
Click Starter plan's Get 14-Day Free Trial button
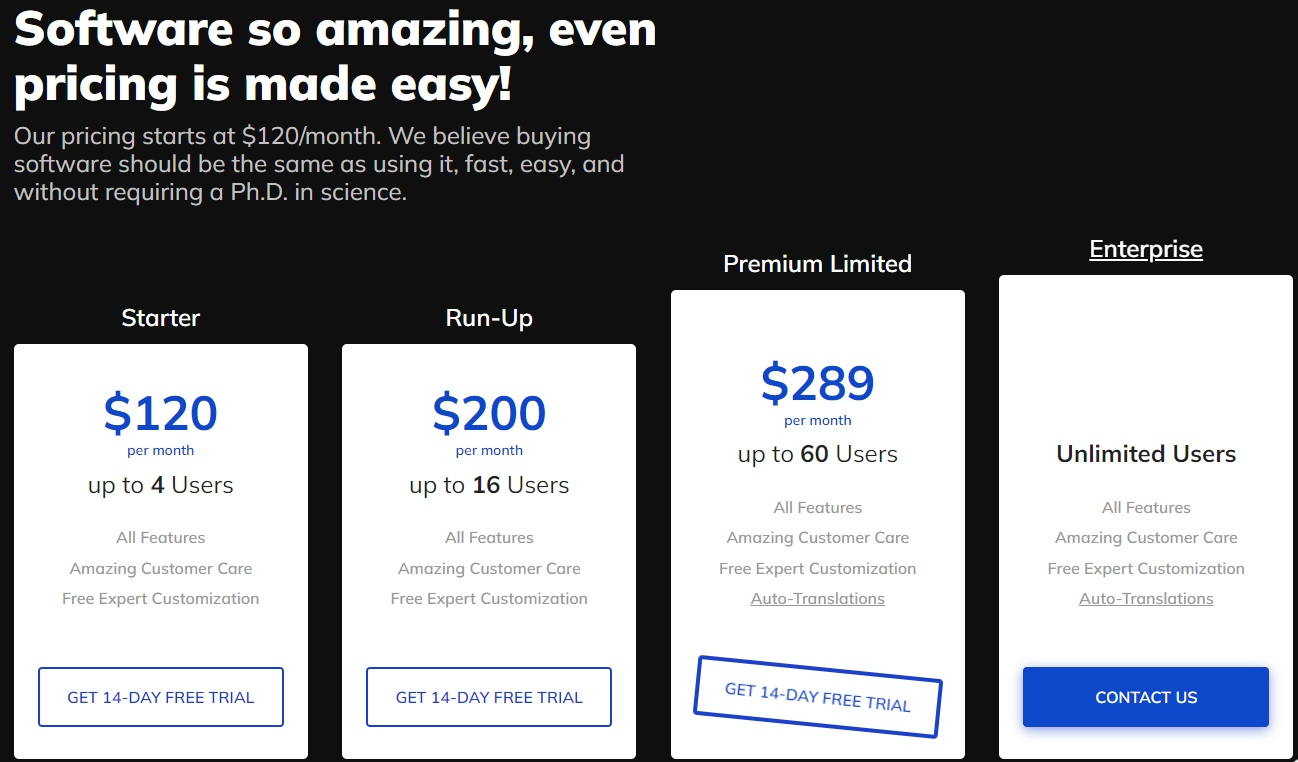161,697
